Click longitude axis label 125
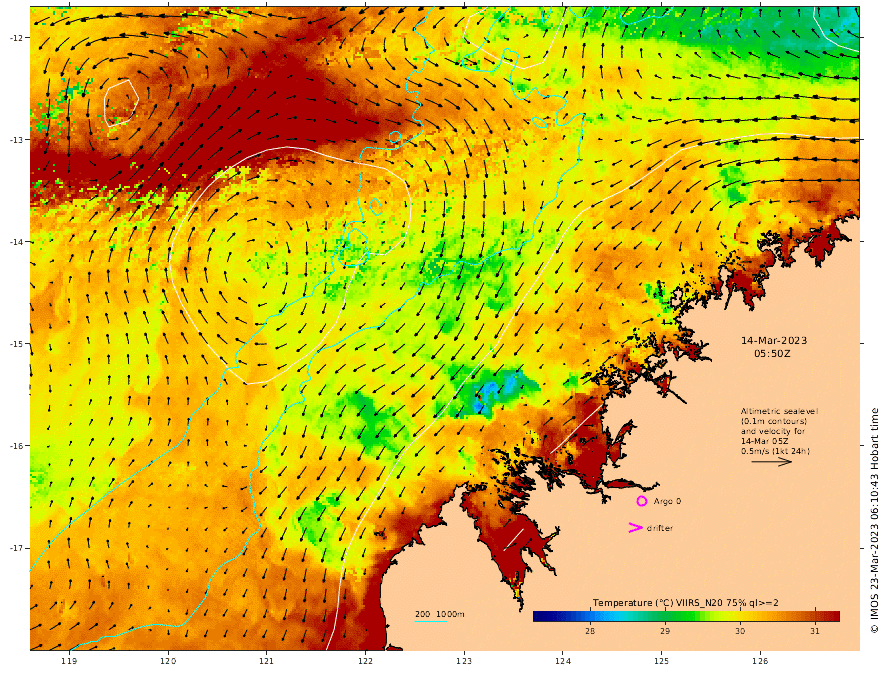 click(662, 661)
